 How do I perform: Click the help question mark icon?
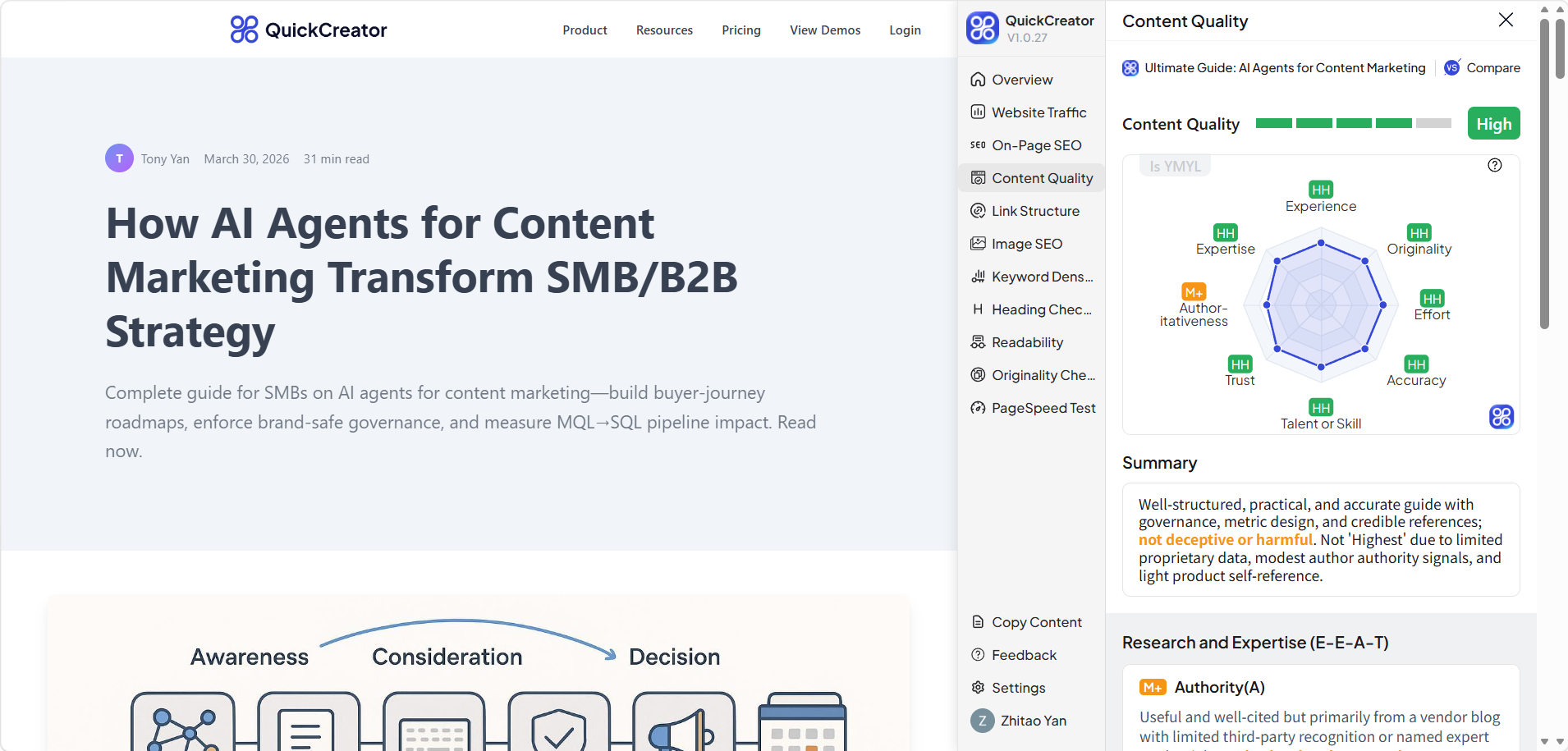tap(1494, 165)
